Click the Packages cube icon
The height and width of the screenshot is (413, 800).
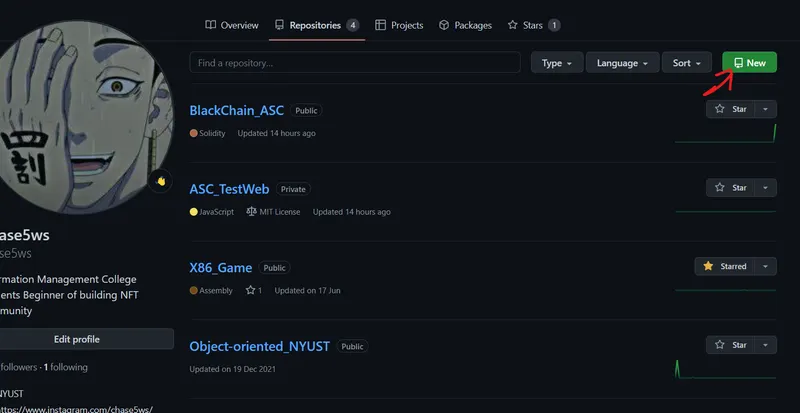(x=444, y=25)
